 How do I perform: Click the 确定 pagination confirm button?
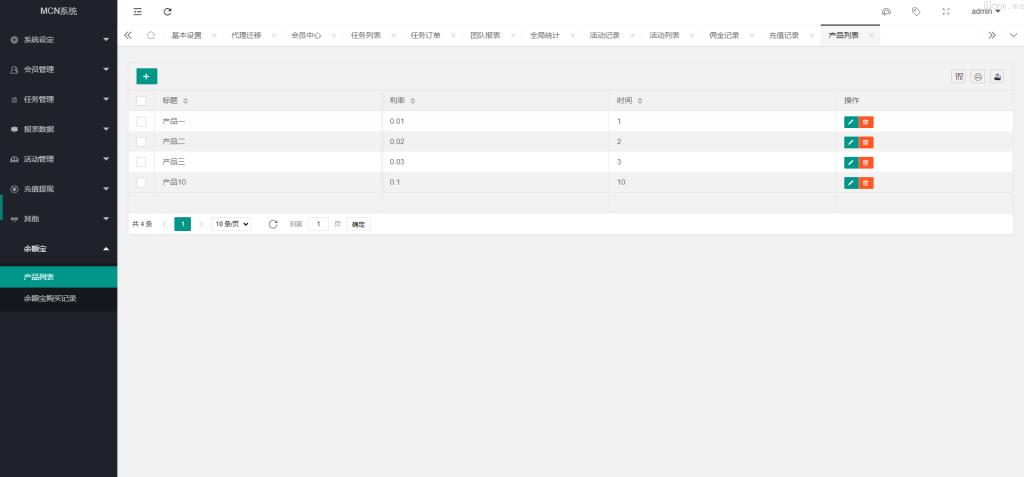tap(358, 224)
